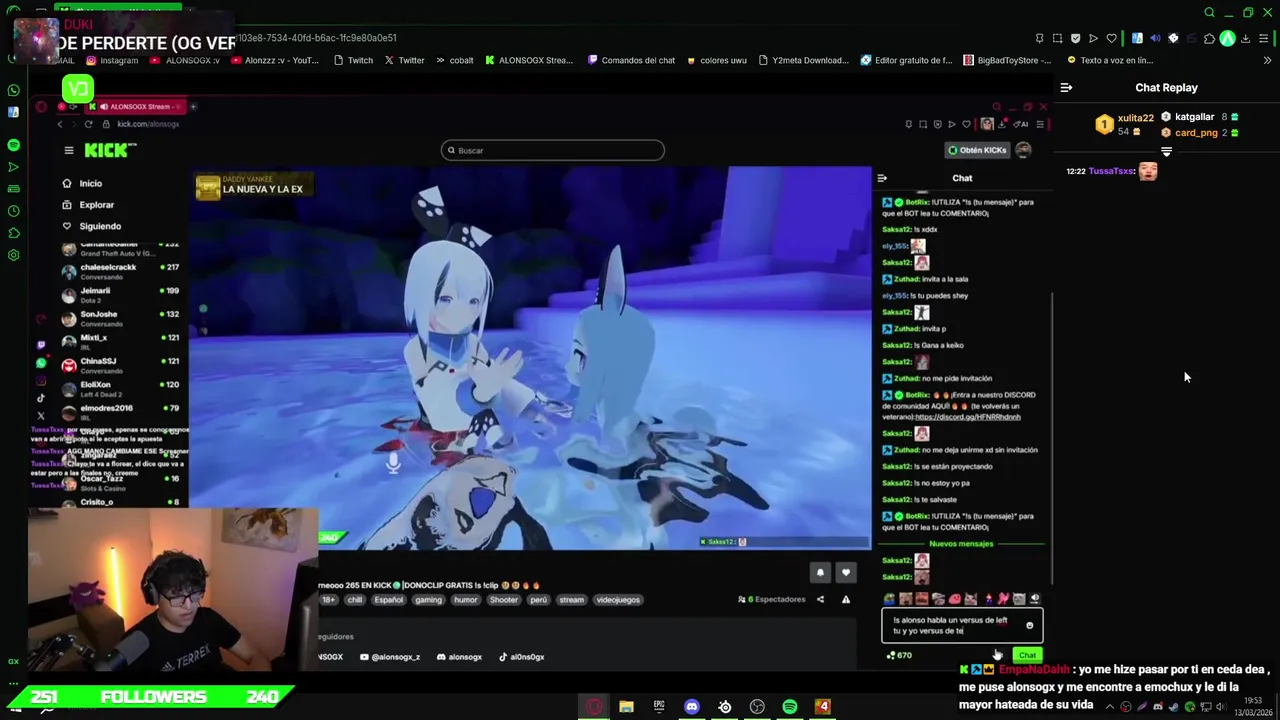1280x720 pixels.
Task: Open sidebar history clock icon
Action: 13,211
